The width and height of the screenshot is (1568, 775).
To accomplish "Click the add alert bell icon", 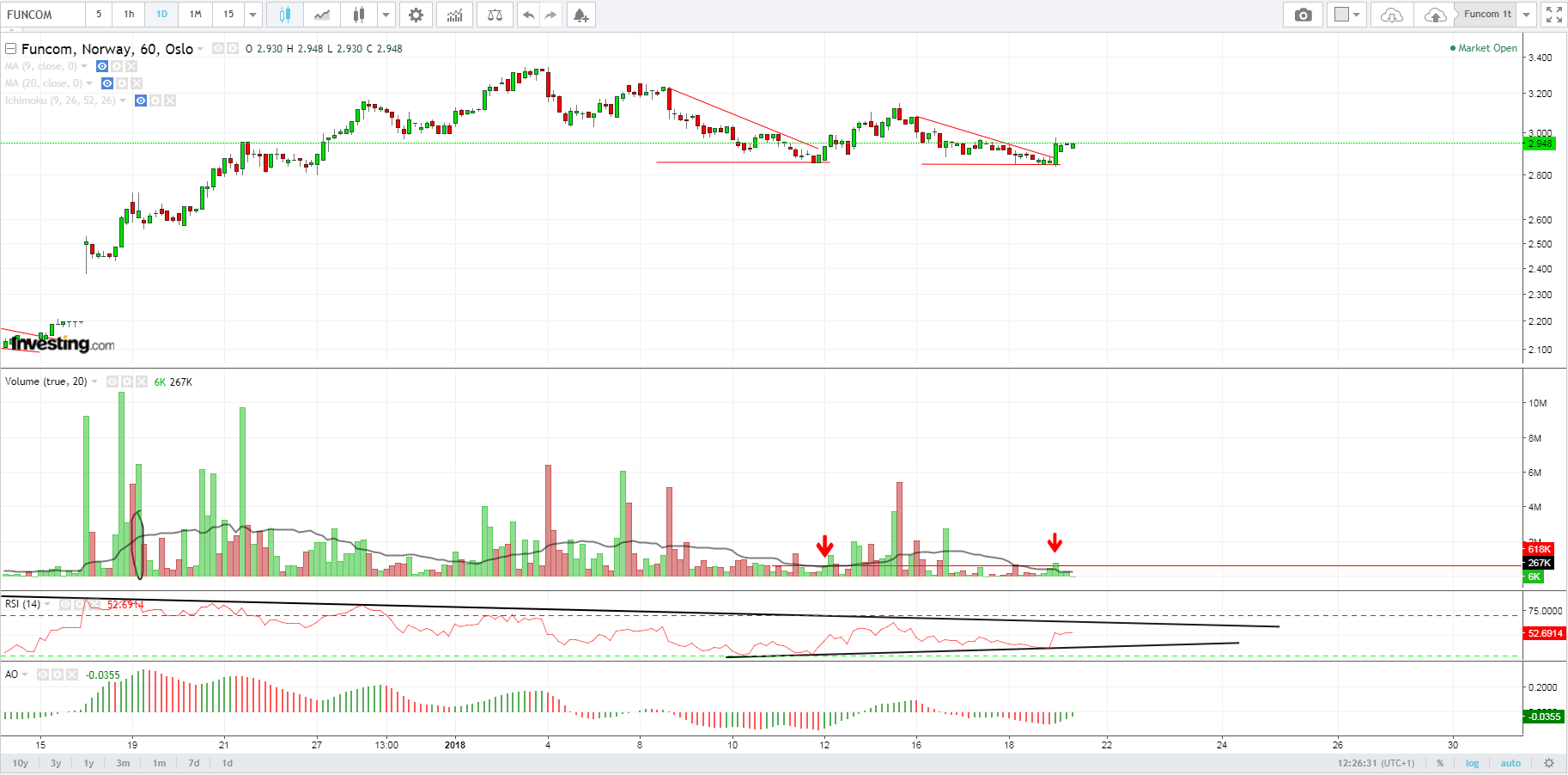I will [580, 15].
